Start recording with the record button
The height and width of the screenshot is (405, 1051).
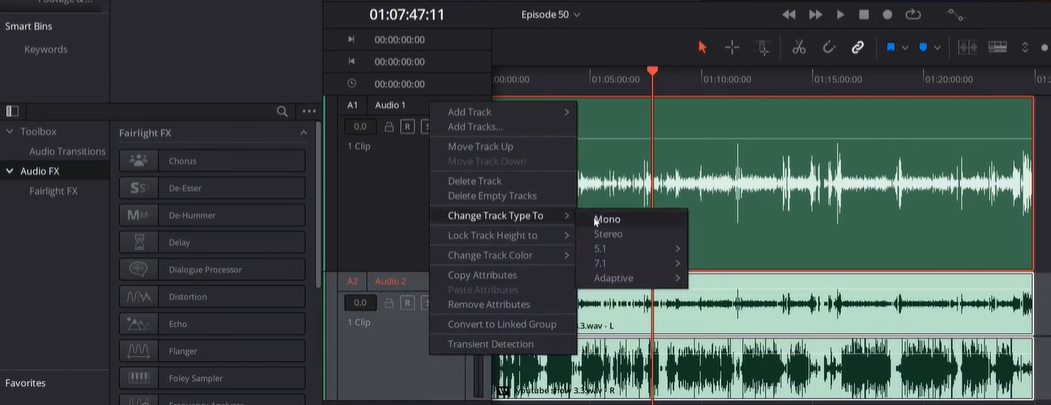coord(887,14)
